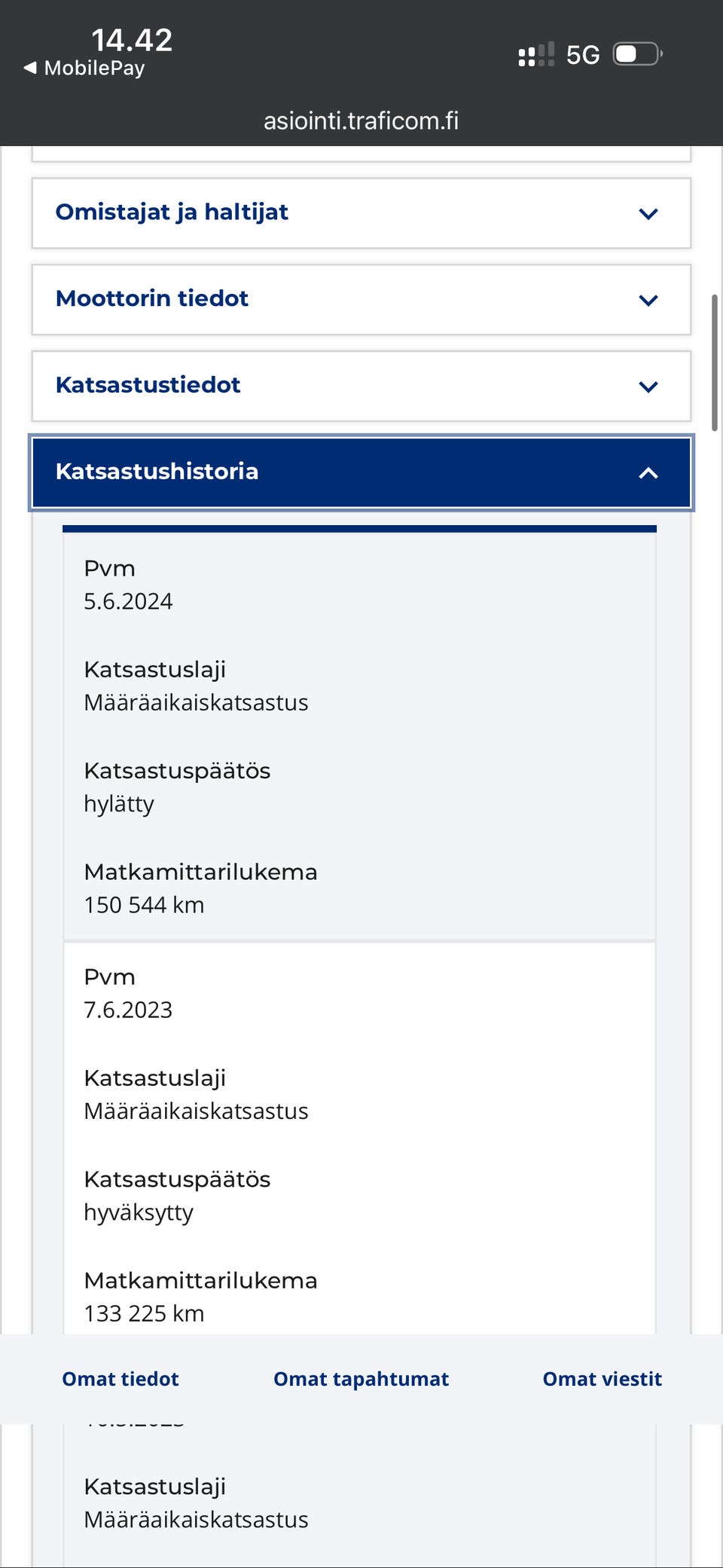Click the Omistajat ja haltijat heading text
723x1568 pixels.
point(172,212)
